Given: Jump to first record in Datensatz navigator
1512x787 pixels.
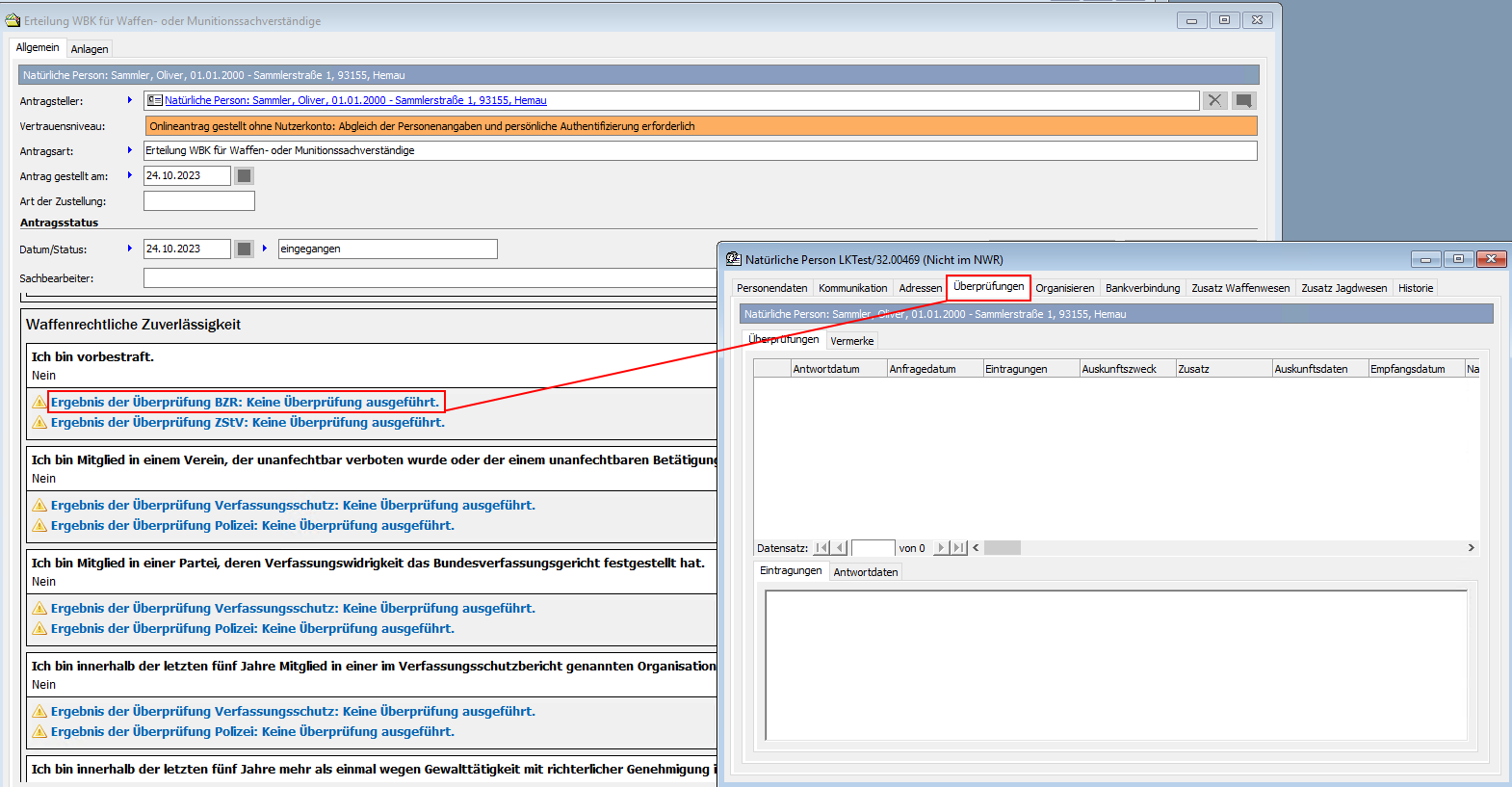Looking at the screenshot, I should (x=821, y=548).
